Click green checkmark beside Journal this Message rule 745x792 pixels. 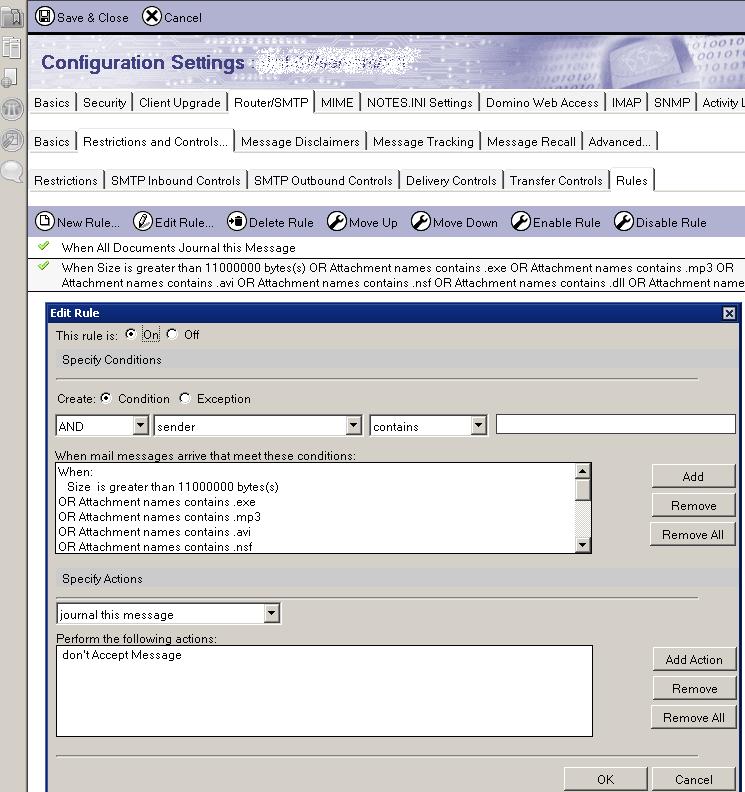43,246
